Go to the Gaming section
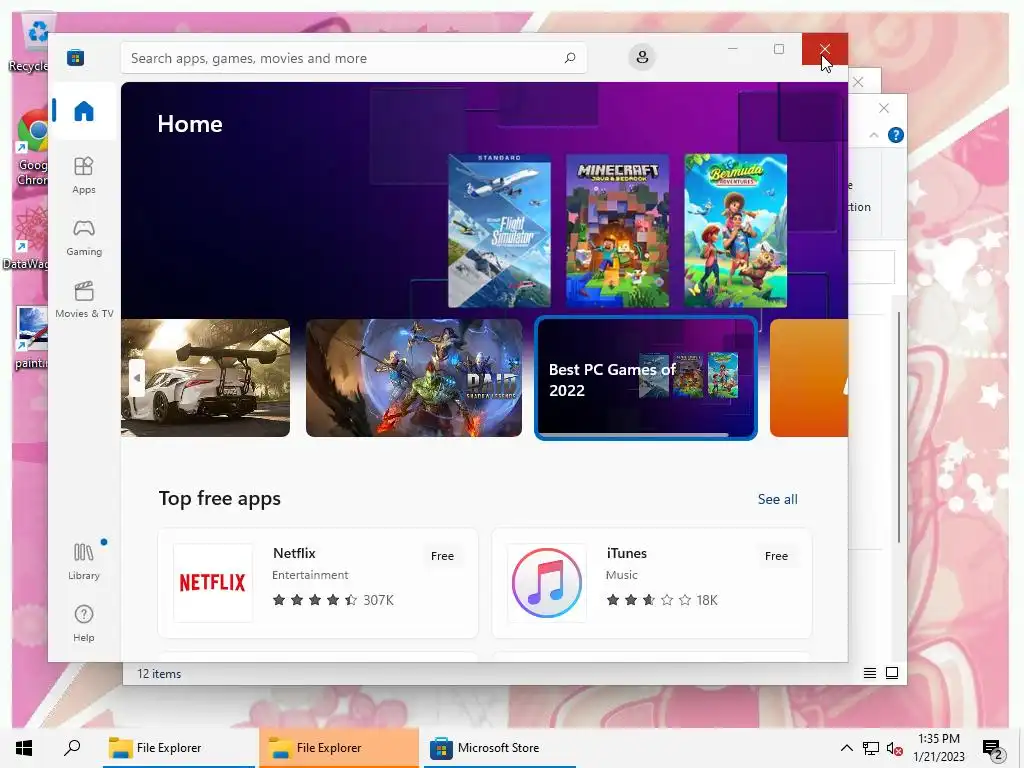Viewport: 1024px width, 768px height. (x=84, y=237)
